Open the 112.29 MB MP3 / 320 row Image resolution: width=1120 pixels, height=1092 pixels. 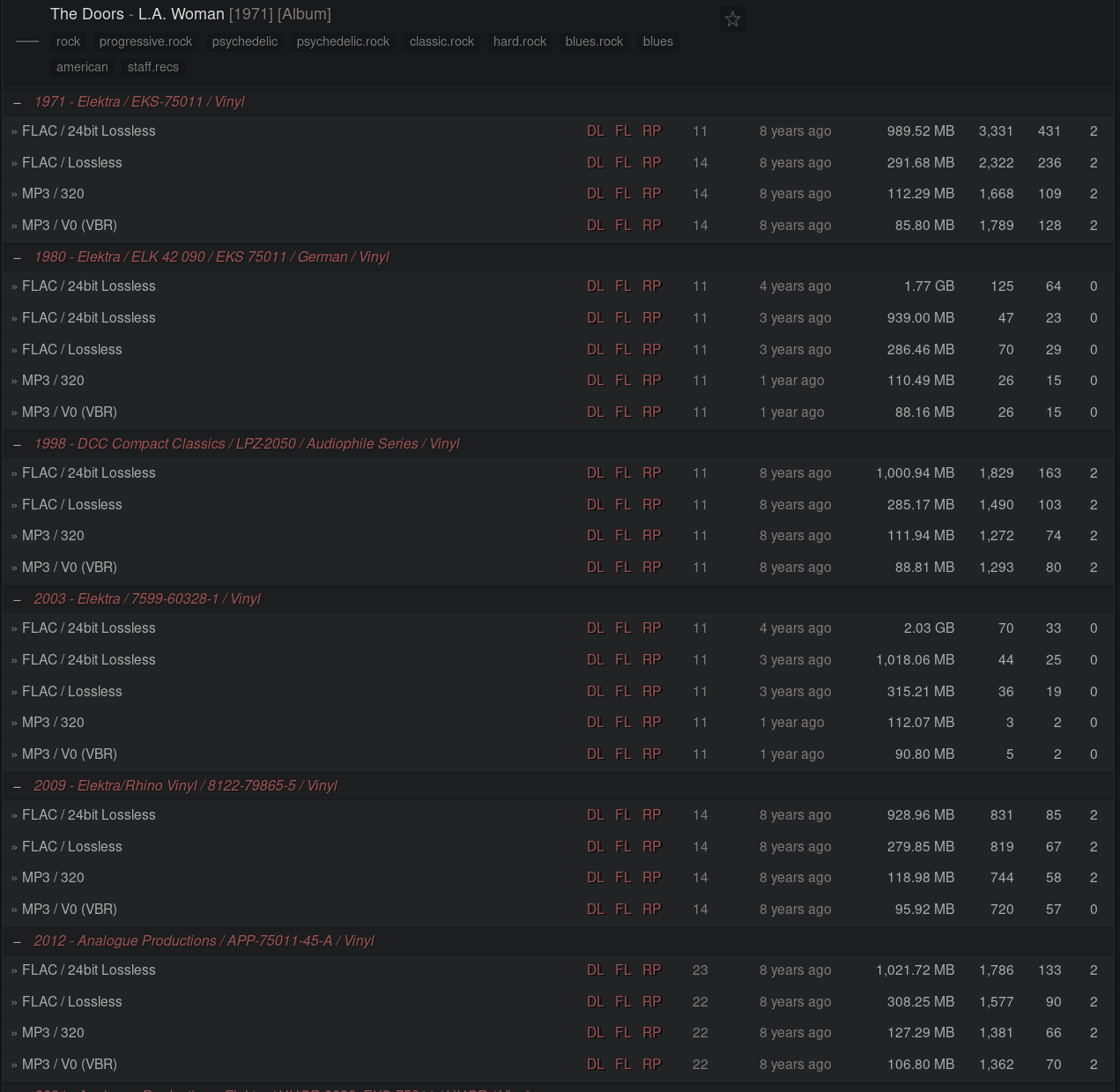[53, 193]
